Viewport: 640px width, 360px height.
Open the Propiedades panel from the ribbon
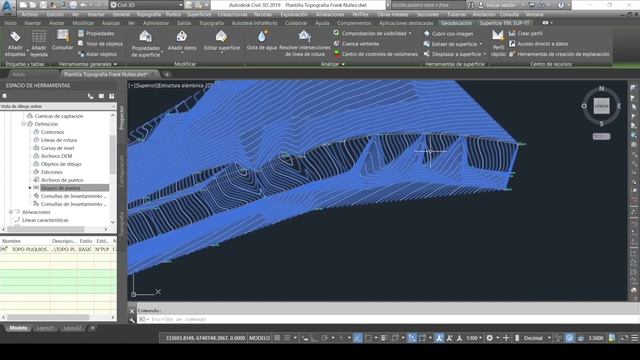(x=96, y=33)
